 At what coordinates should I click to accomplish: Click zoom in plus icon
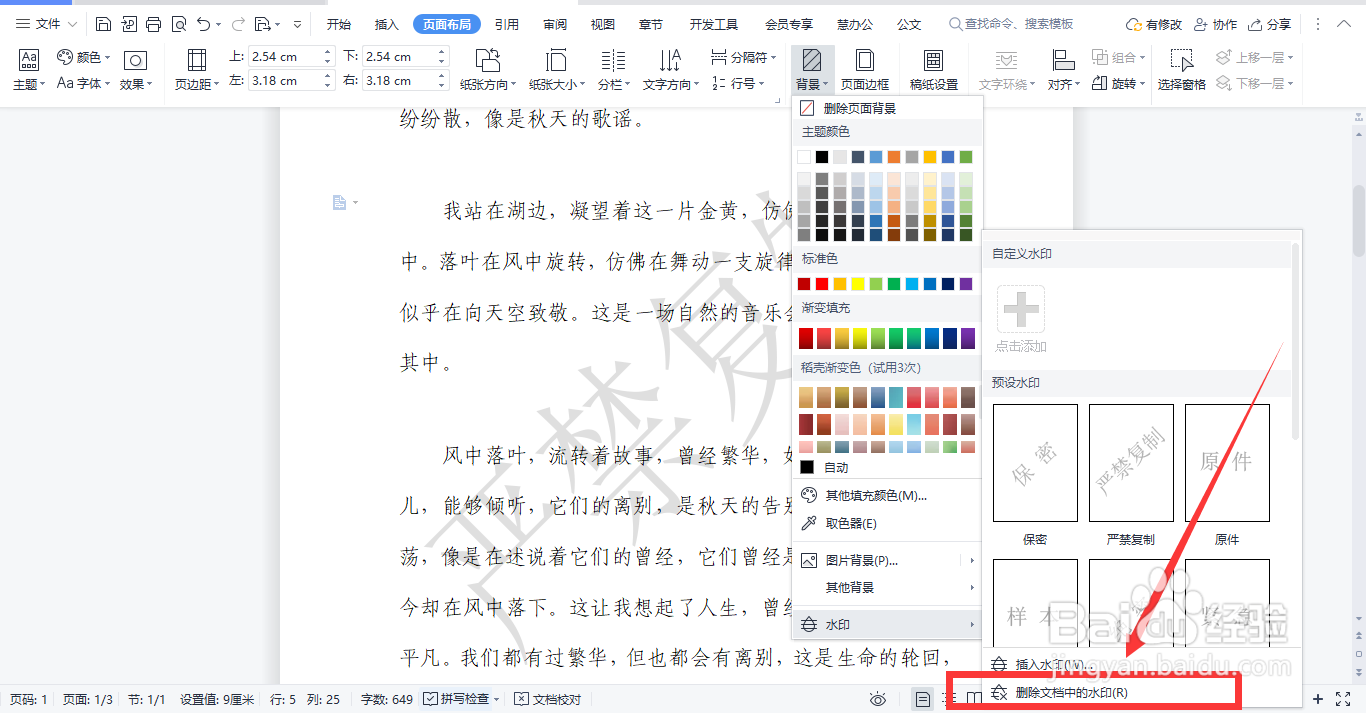click(x=1318, y=699)
